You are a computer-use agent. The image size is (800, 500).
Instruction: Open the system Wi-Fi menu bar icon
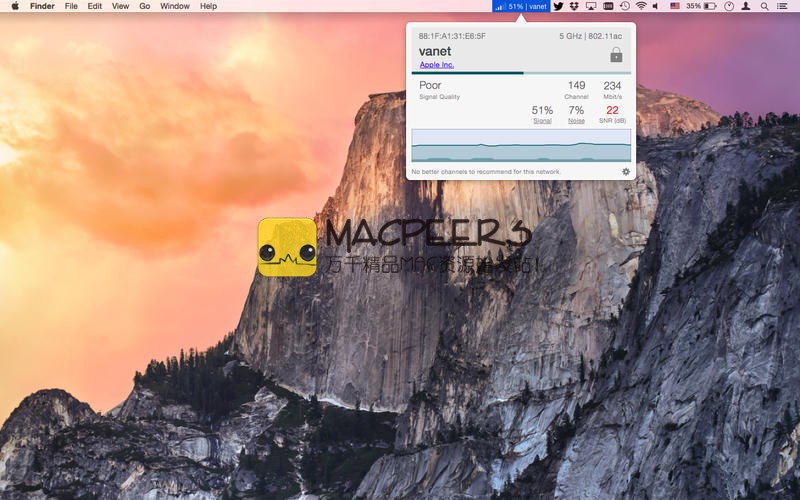(641, 6)
